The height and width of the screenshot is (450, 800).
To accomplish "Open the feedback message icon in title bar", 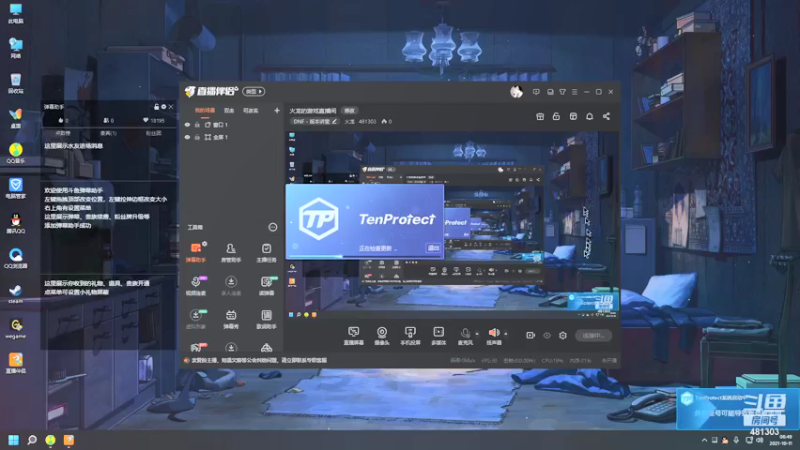I will click(x=536, y=92).
